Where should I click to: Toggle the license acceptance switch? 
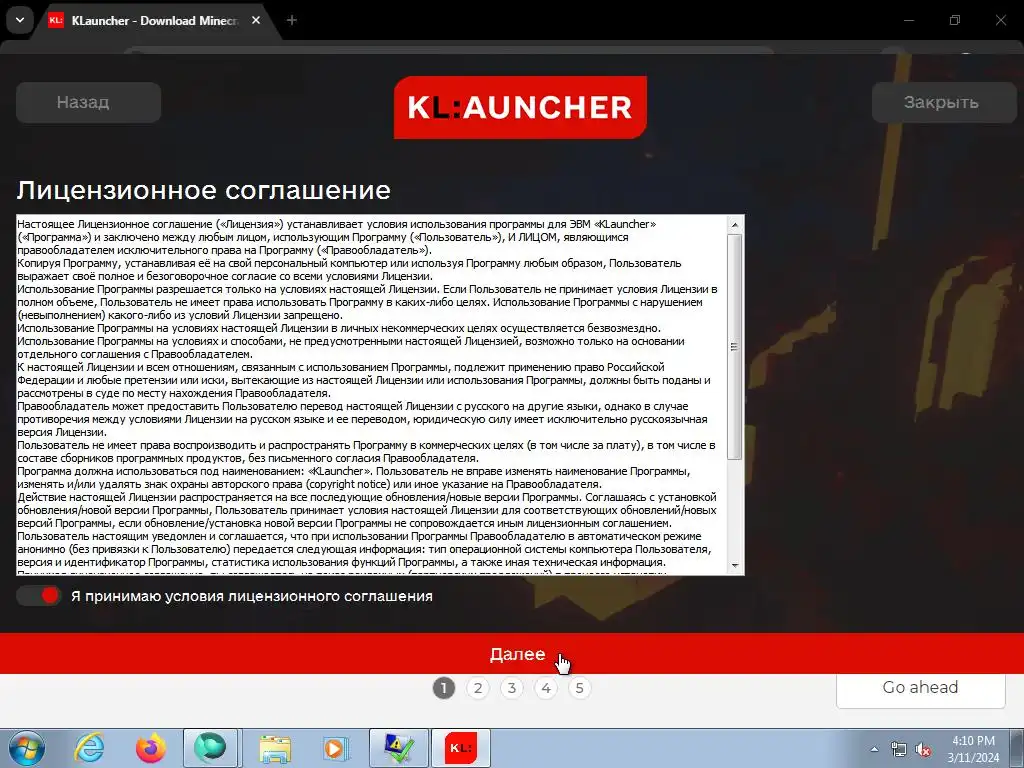[x=39, y=596]
